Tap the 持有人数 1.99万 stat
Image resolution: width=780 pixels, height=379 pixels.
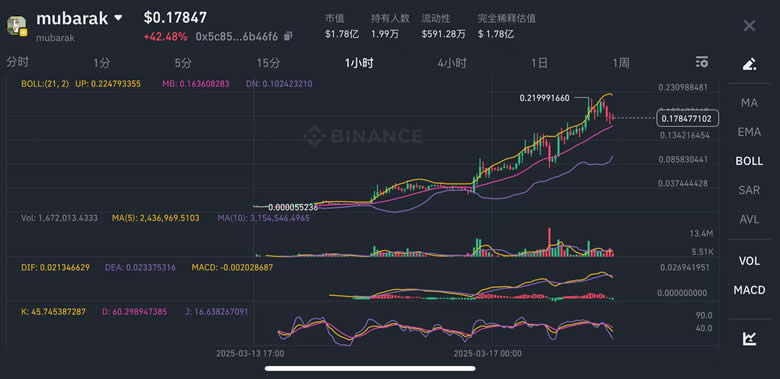point(390,26)
